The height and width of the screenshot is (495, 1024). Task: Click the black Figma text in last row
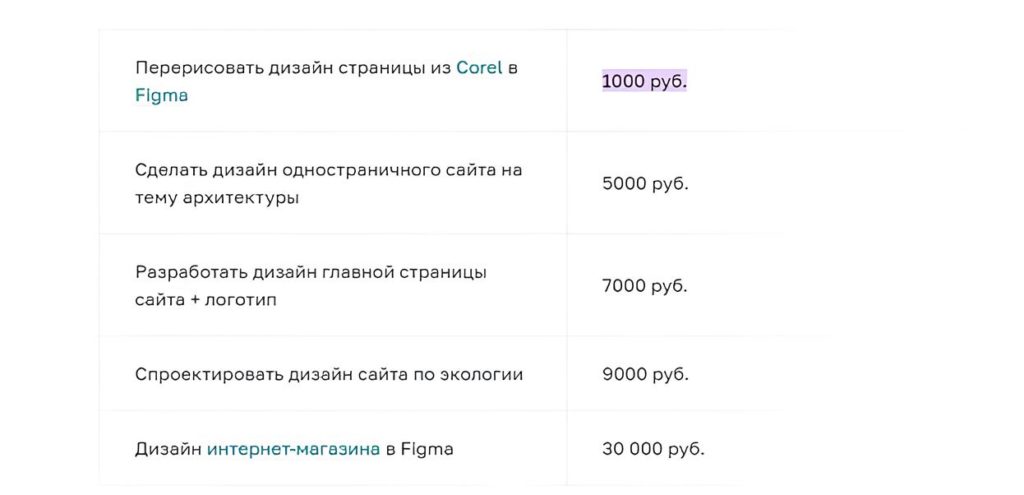(428, 449)
